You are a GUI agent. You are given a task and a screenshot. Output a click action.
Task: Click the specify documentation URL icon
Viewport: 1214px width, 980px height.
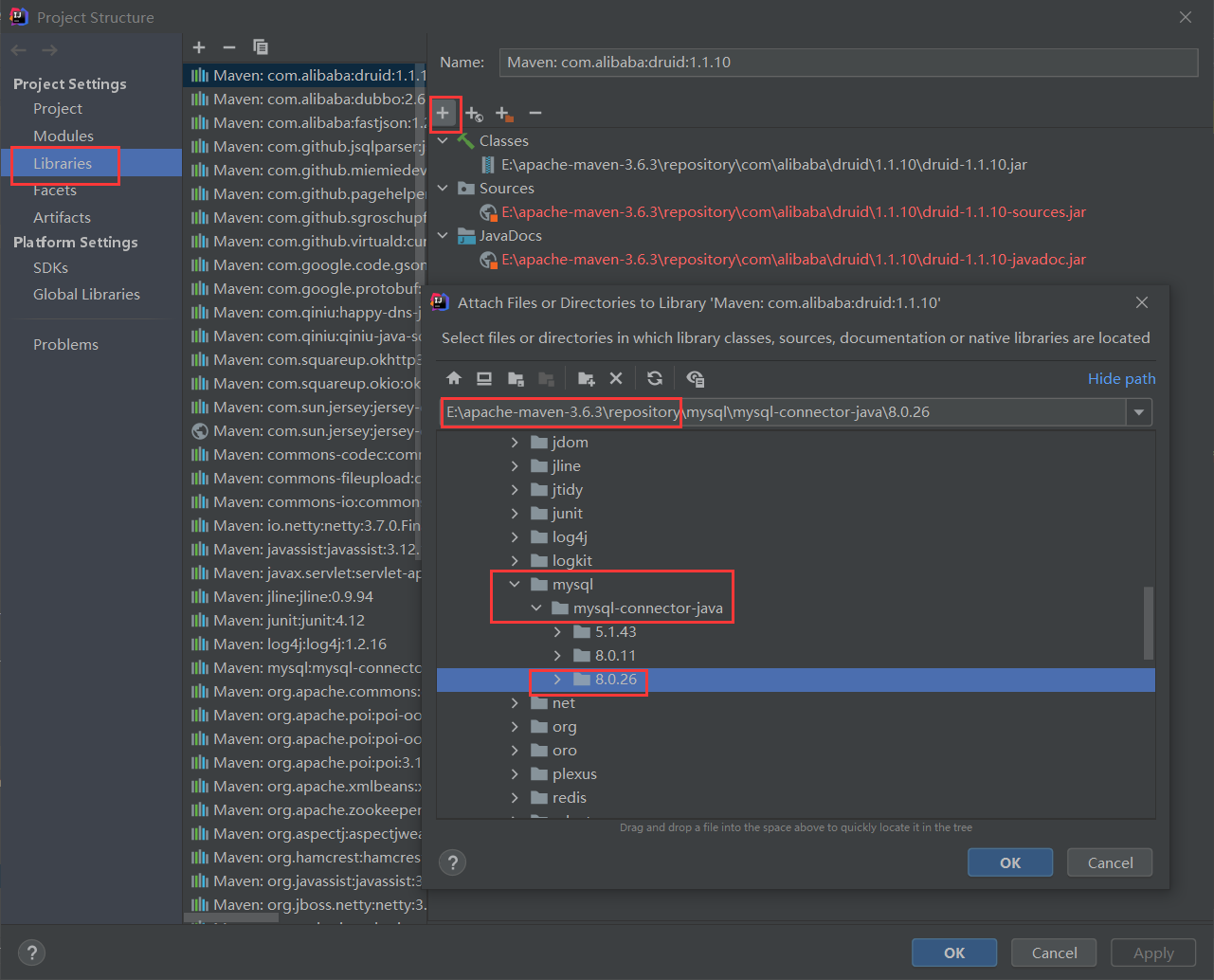click(x=474, y=114)
